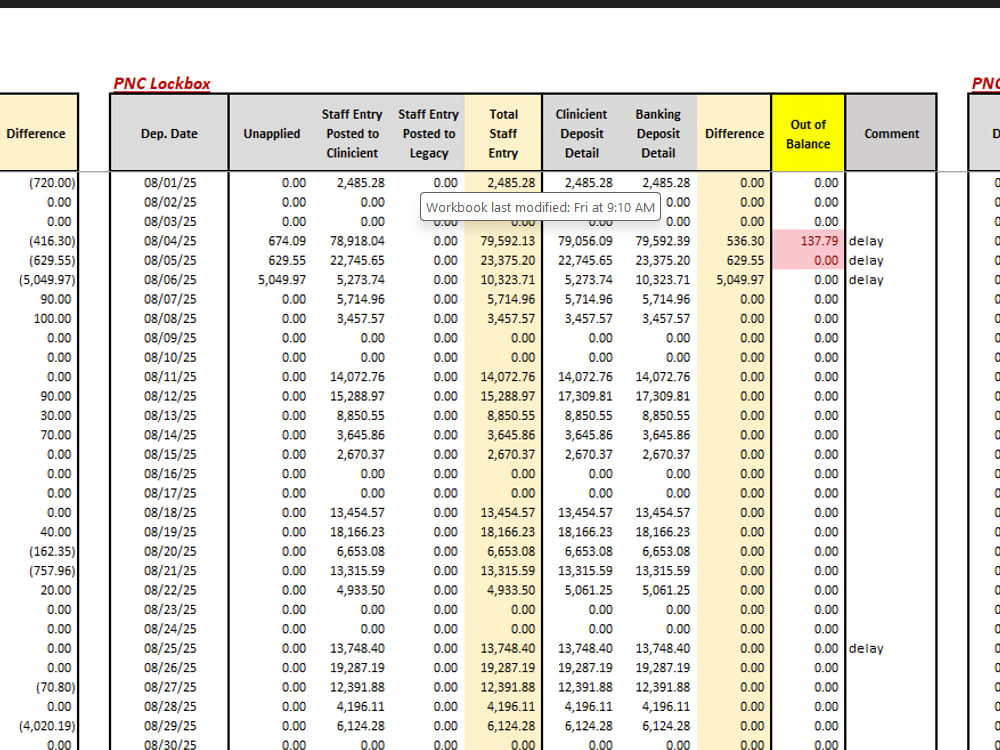Select Clinicient deposit 17,309.81
The height and width of the screenshot is (750, 1000).
click(x=585, y=396)
